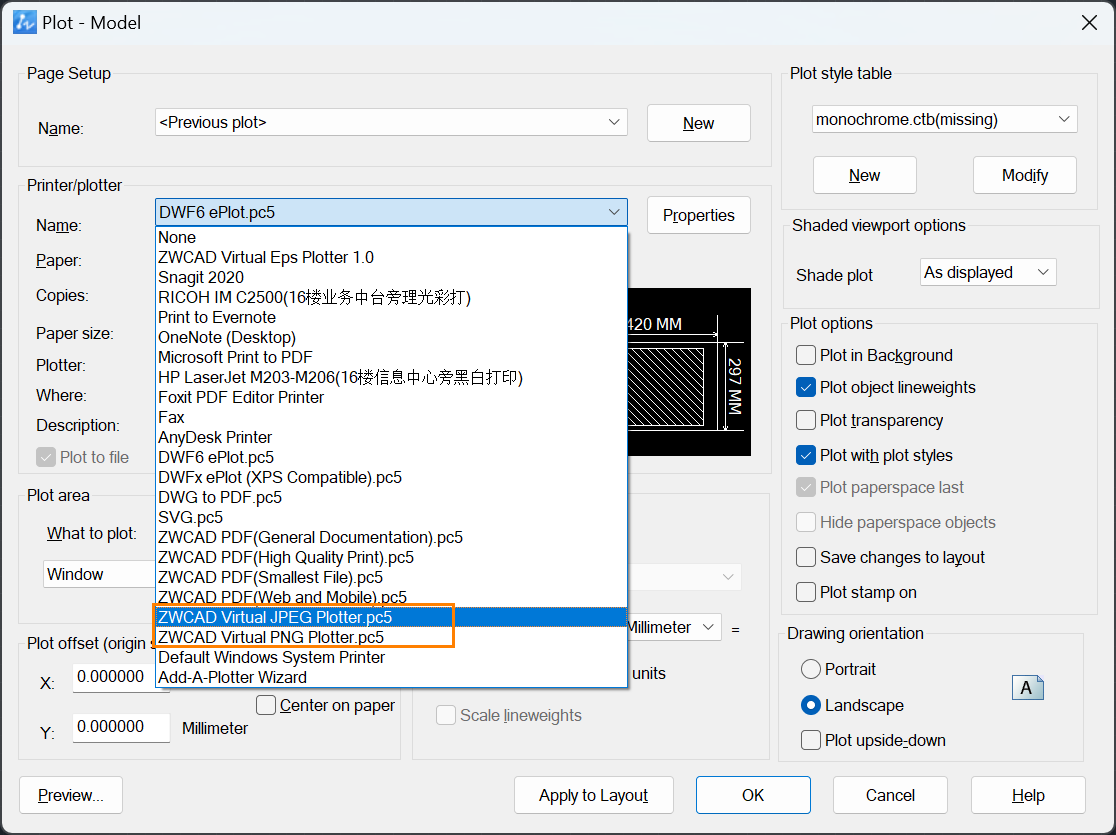Open the Plot style table dropdown
The width and height of the screenshot is (1116, 835).
[944, 119]
